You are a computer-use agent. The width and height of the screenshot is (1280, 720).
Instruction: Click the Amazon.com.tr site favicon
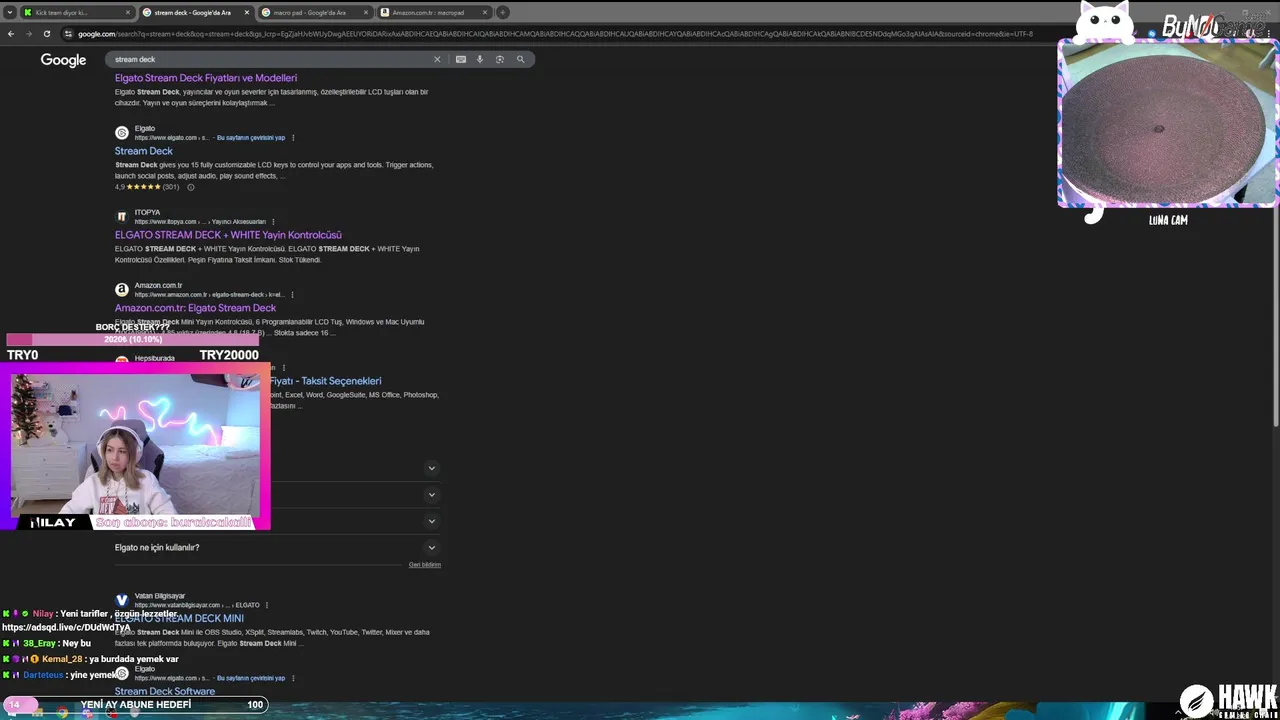click(x=122, y=290)
